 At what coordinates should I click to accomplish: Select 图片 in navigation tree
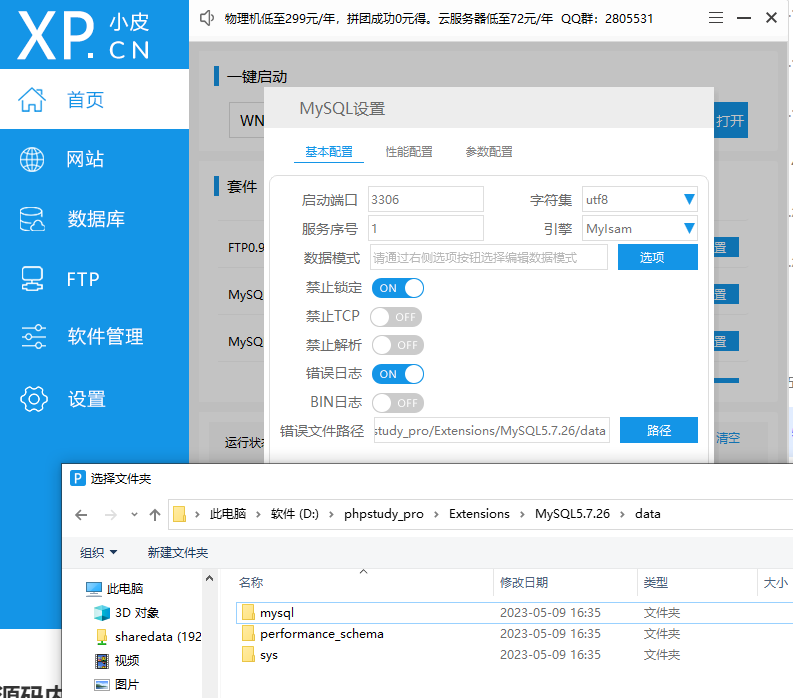[117, 684]
